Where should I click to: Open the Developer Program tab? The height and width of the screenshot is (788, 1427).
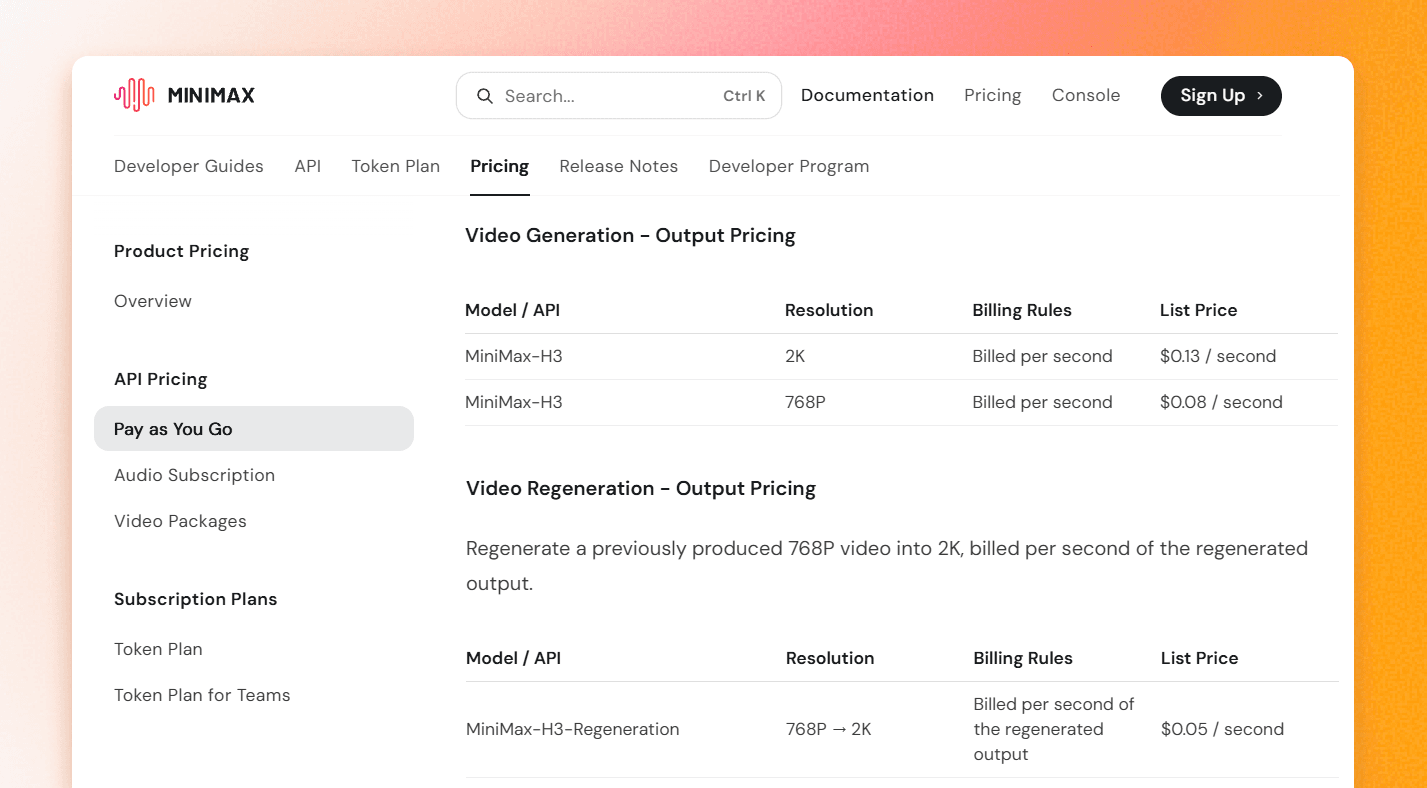(789, 166)
